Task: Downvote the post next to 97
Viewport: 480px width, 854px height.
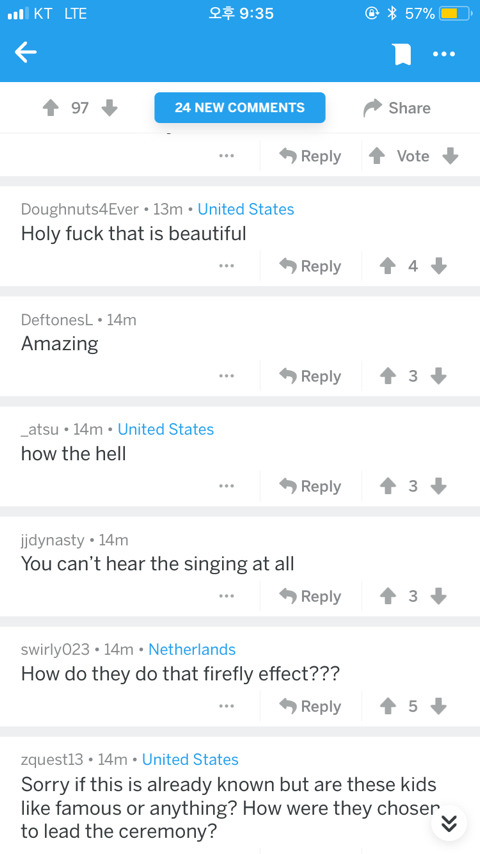Action: click(x=110, y=108)
